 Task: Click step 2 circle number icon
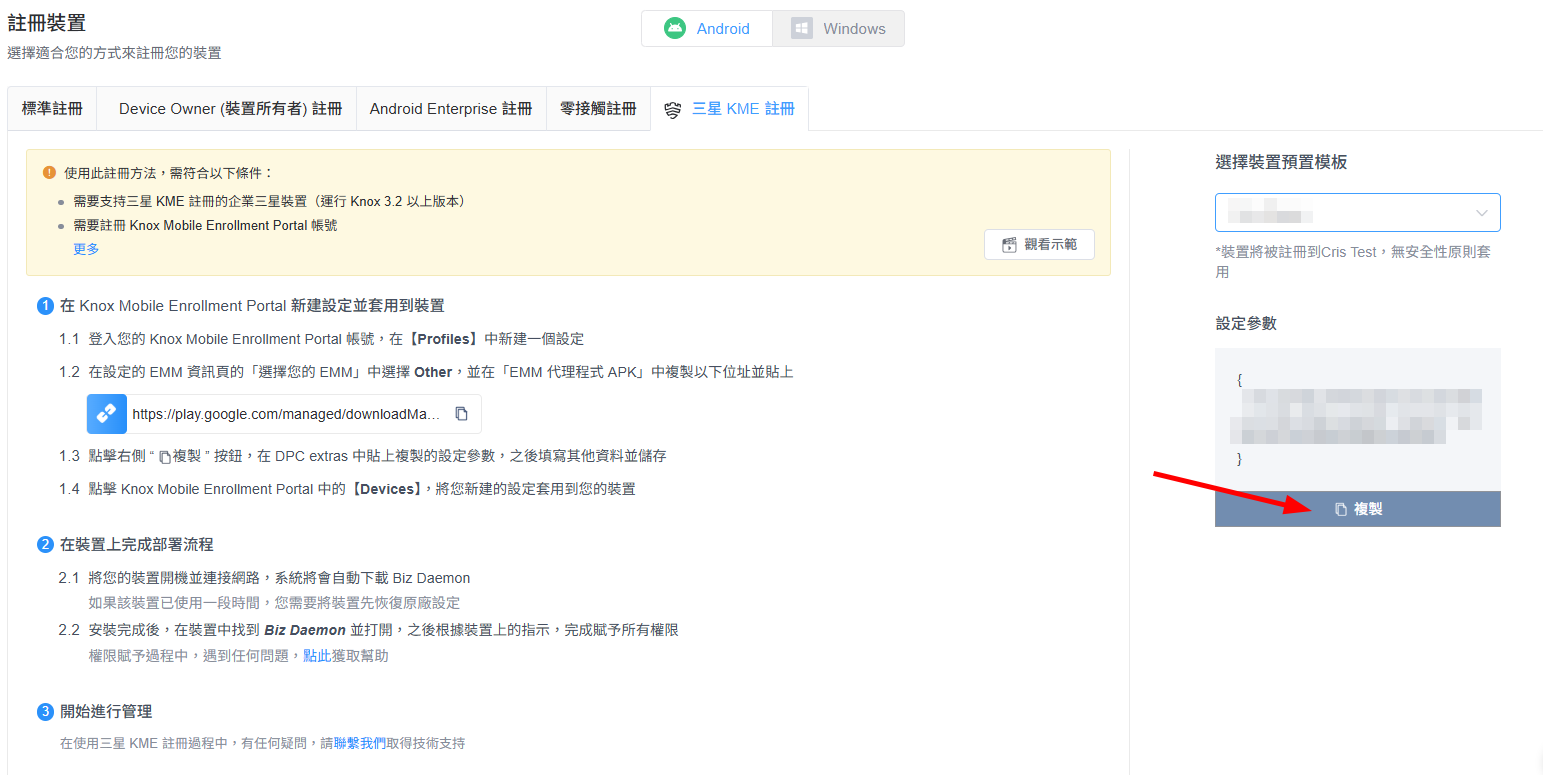tap(45, 545)
